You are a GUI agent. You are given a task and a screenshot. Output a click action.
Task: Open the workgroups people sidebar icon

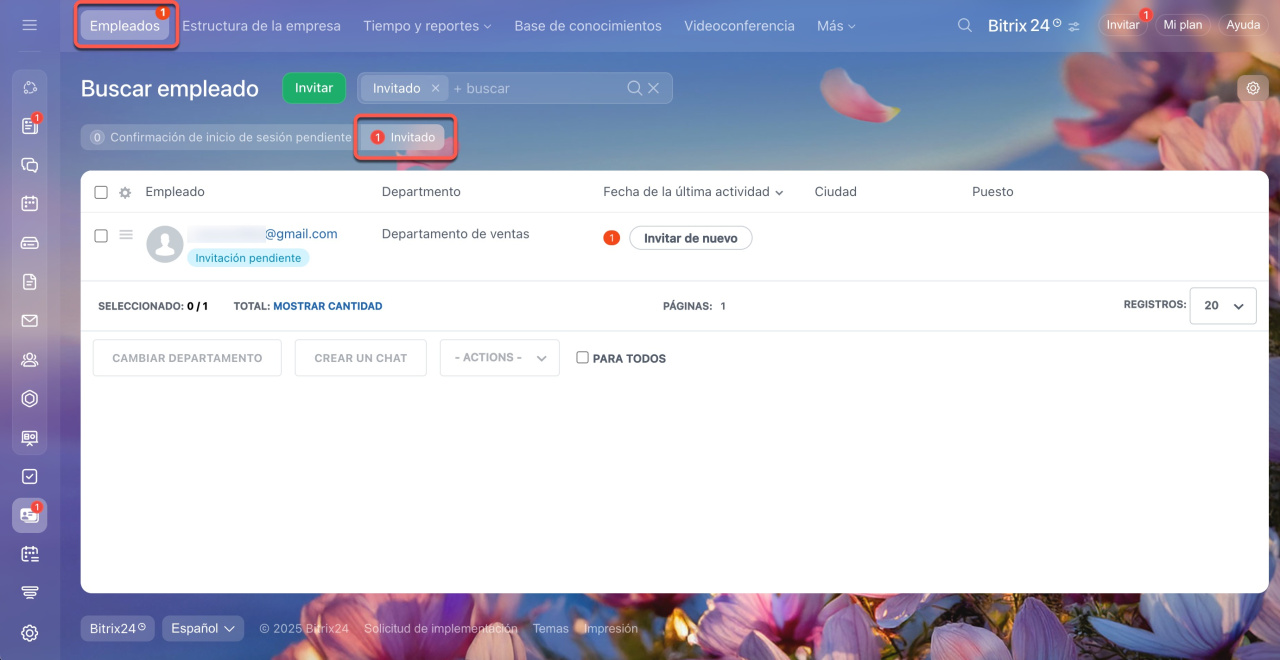[29, 360]
